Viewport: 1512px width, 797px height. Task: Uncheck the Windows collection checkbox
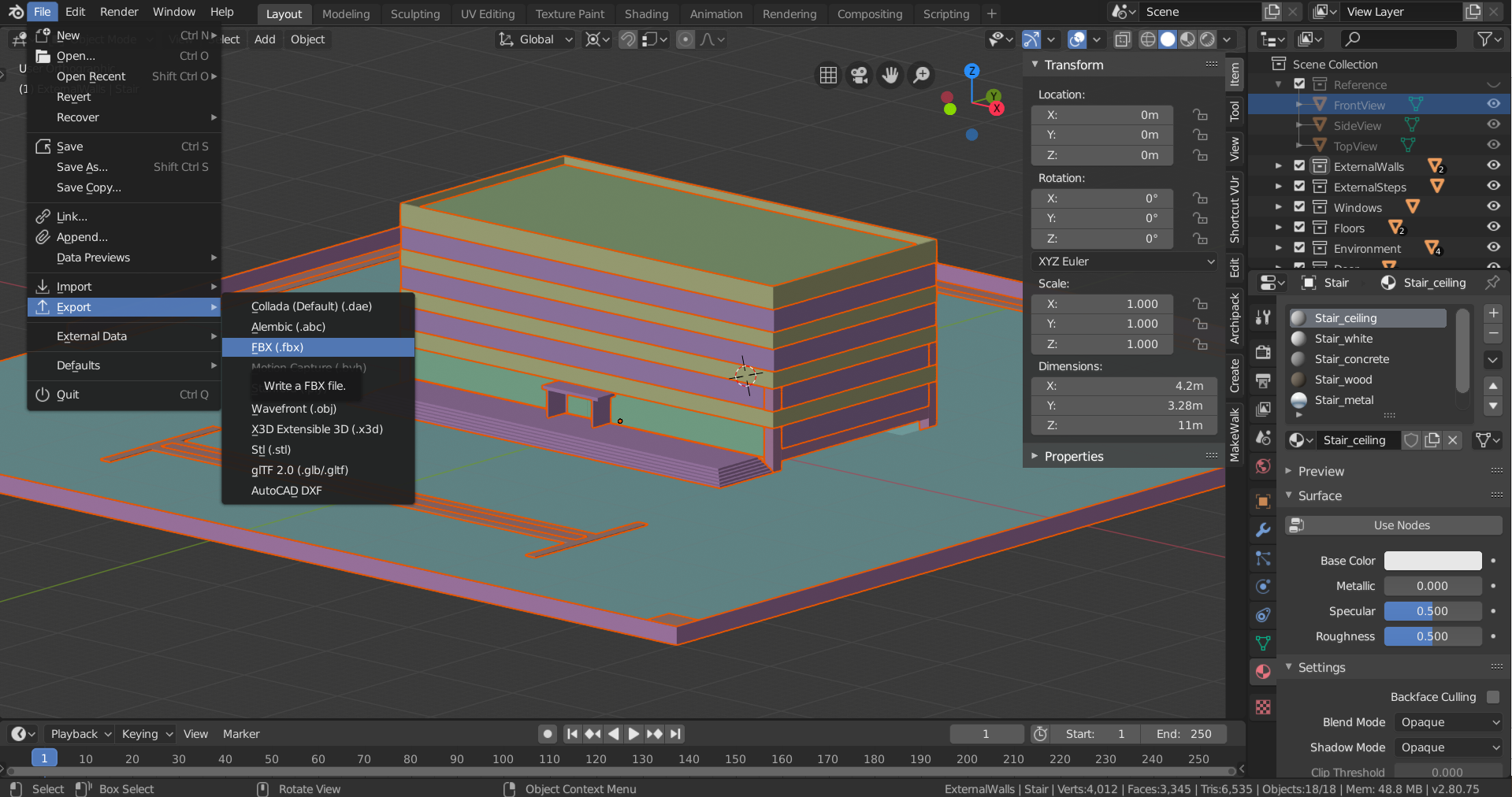[x=1300, y=207]
